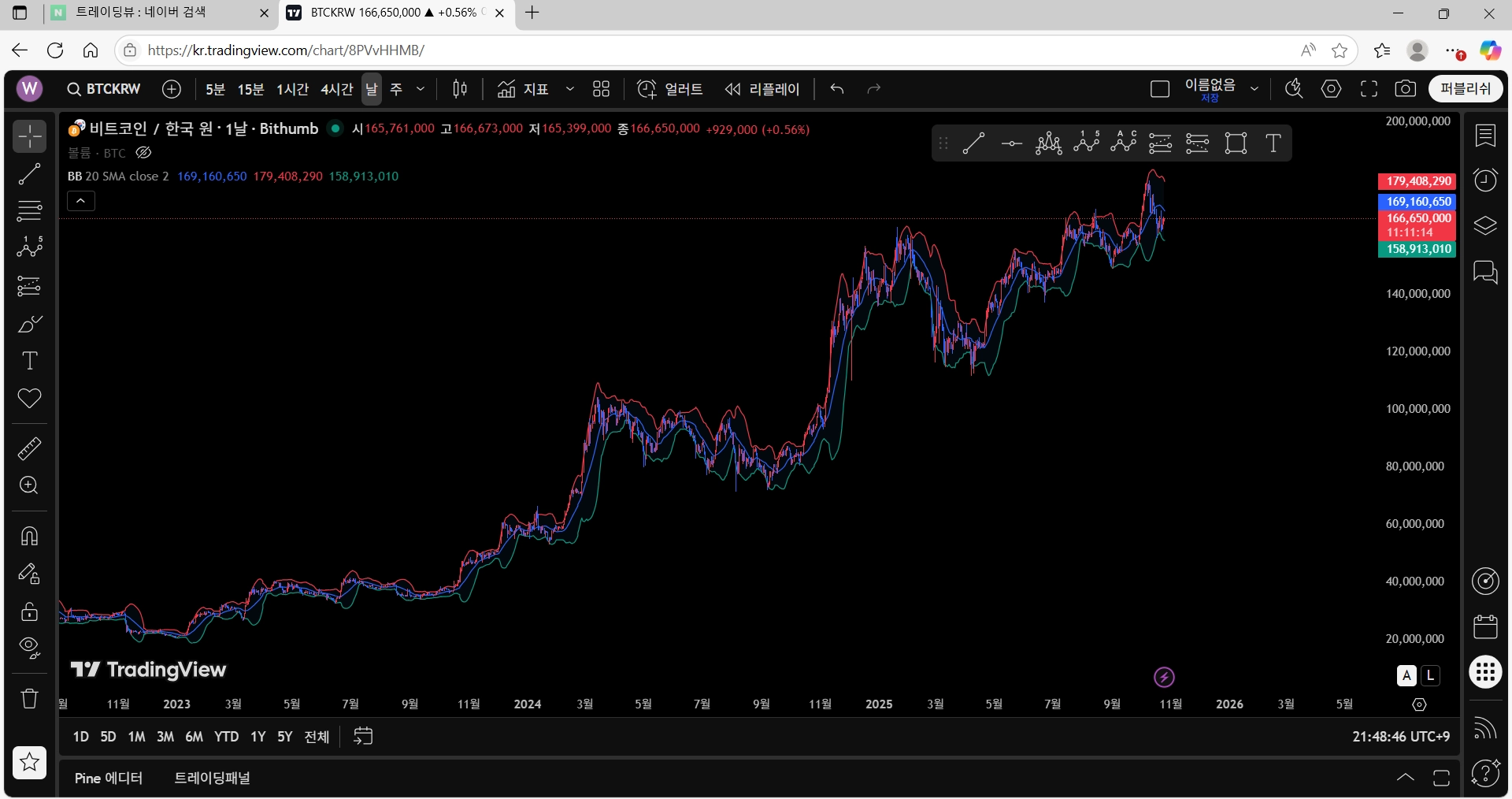1512x799 pixels.
Task: Open the layout grid selector icon
Action: coord(601,89)
